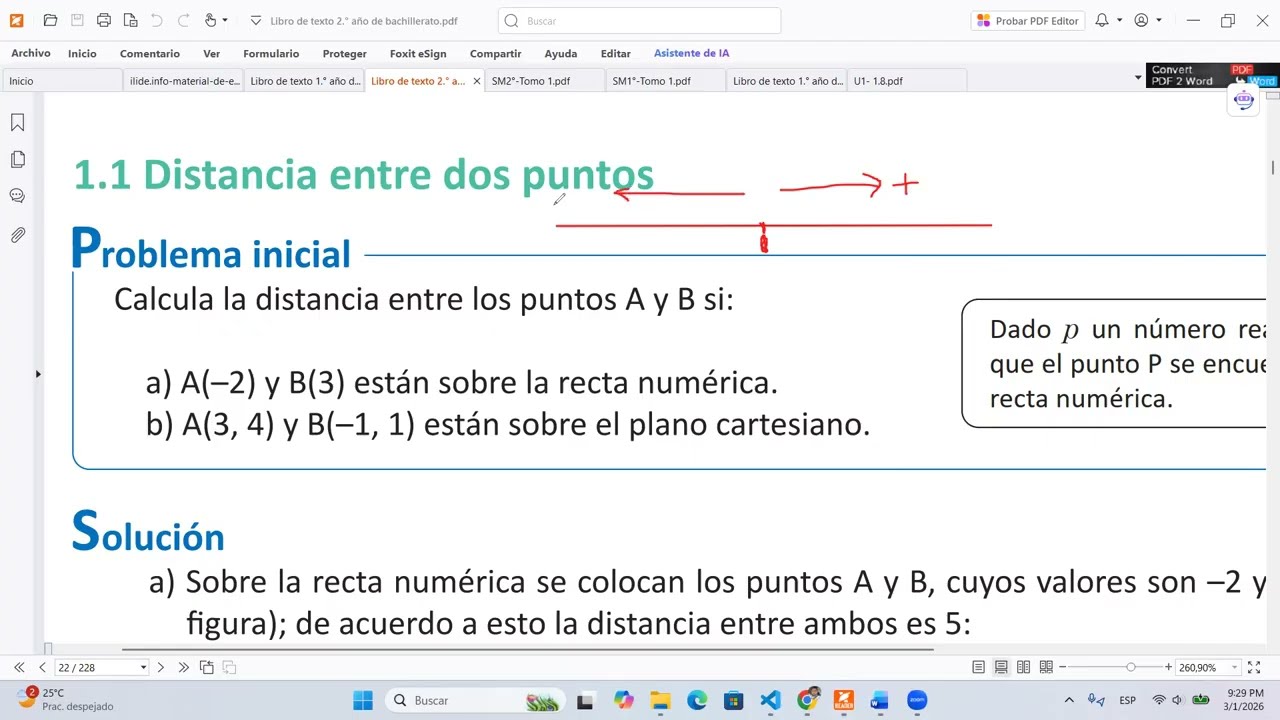
Task: Expand the left navigation panel arrow
Action: coord(38,374)
